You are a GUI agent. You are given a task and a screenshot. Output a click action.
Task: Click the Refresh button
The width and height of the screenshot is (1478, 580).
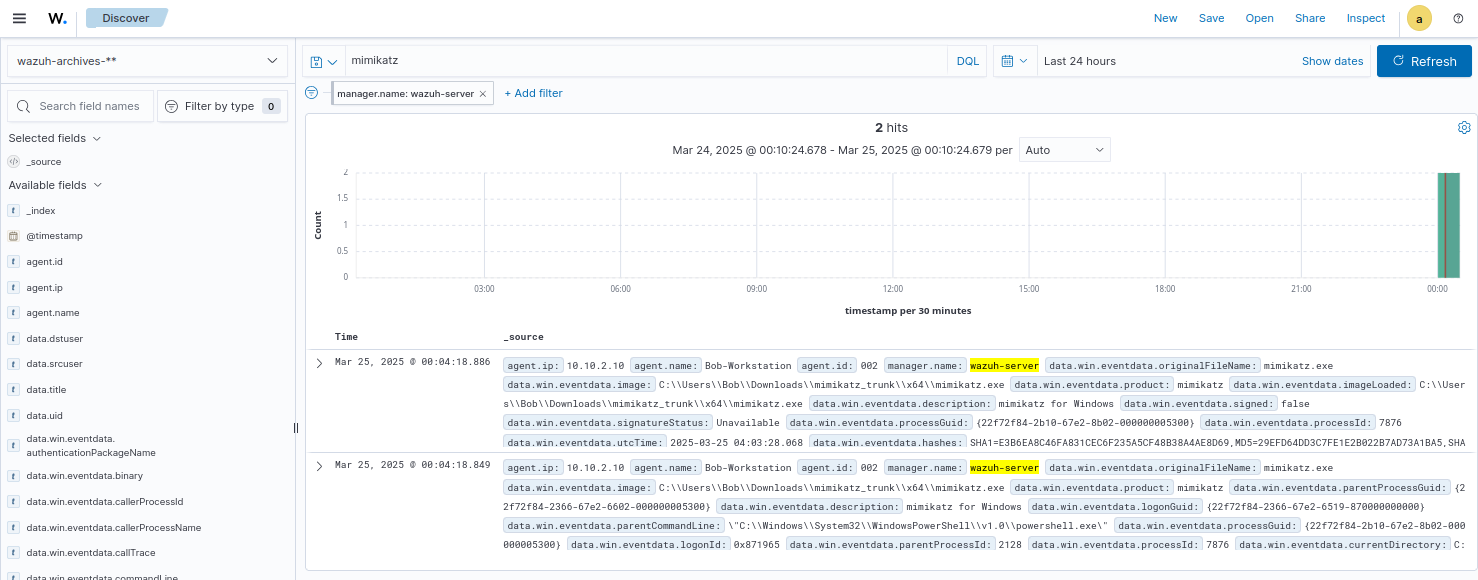coord(1423,61)
